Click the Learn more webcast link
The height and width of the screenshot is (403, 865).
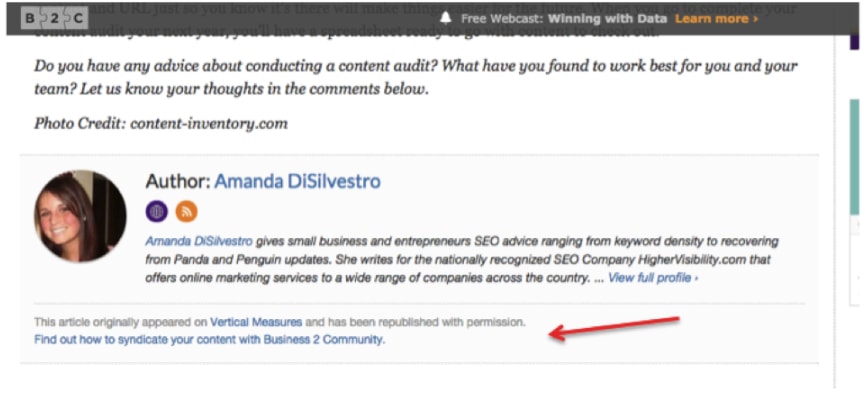tap(716, 19)
